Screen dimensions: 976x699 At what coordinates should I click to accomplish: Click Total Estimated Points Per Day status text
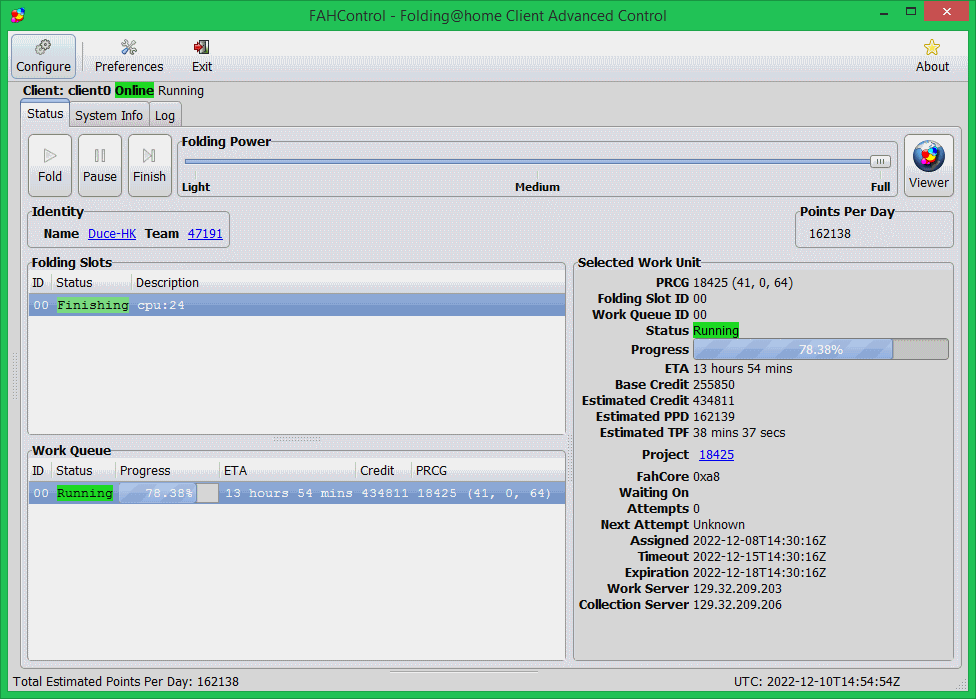[126, 682]
